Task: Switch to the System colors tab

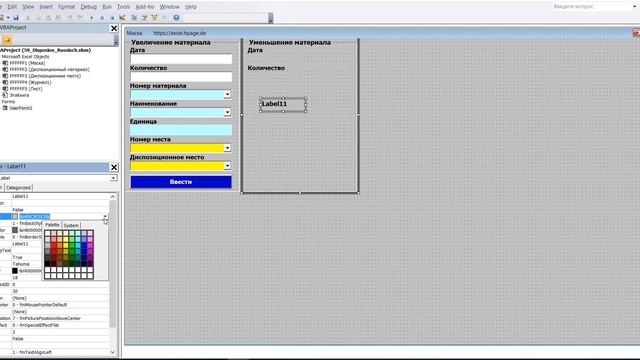Action: click(x=71, y=225)
